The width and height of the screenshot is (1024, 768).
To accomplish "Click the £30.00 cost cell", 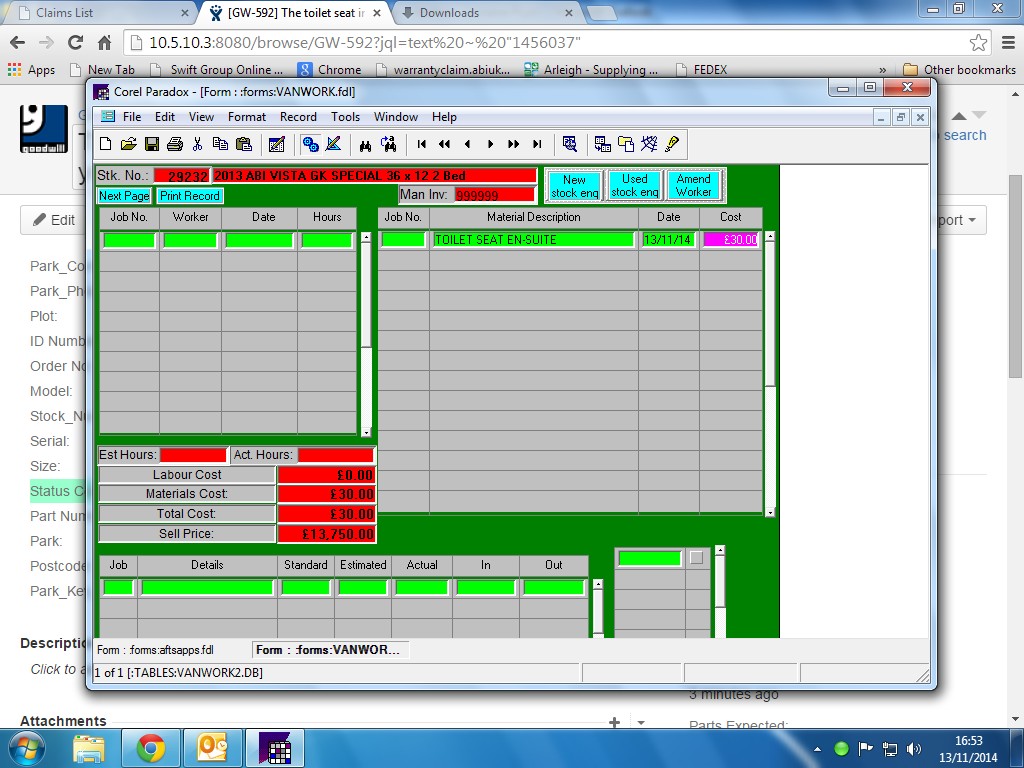I will tap(731, 240).
